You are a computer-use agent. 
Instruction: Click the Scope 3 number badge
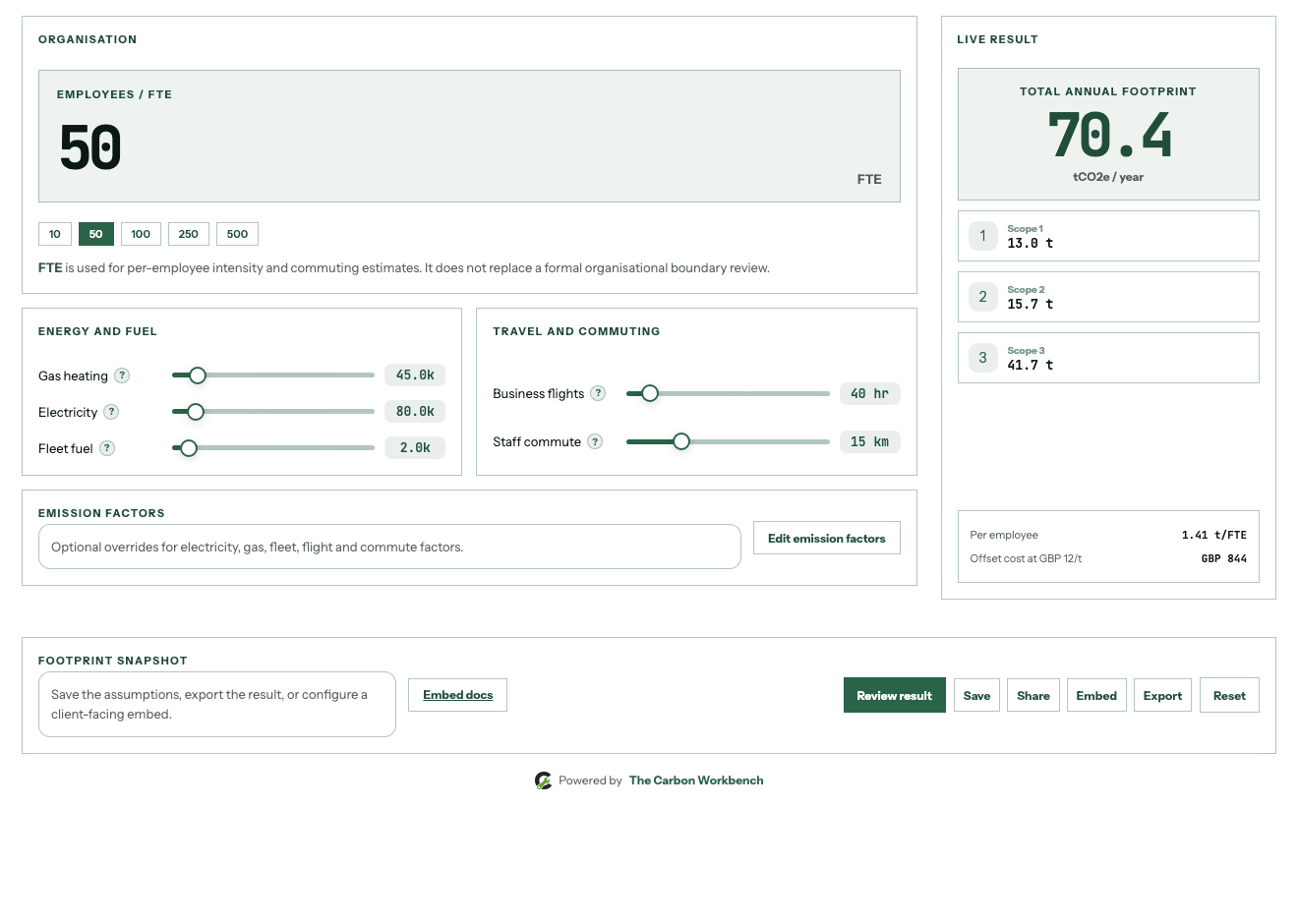click(982, 358)
